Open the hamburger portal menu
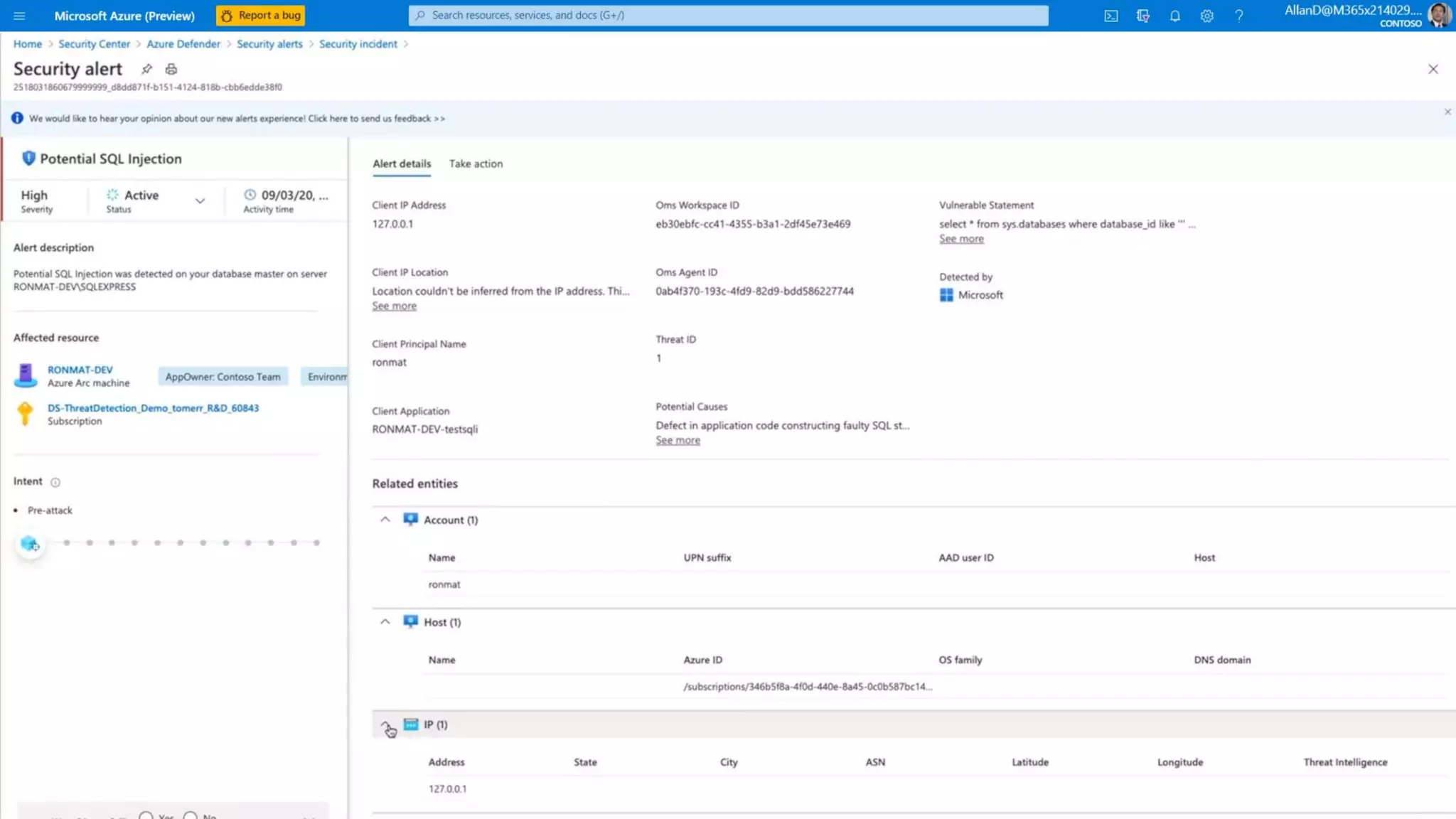Screen dimensions: 1456x819 tap(19, 16)
